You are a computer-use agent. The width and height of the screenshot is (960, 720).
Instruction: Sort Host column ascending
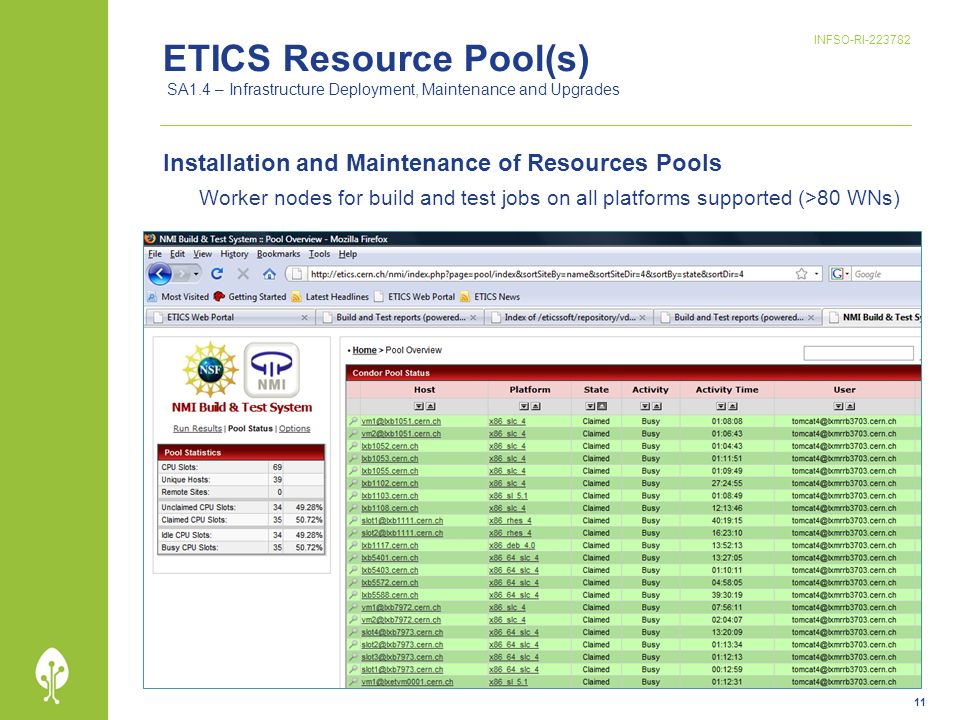pos(430,407)
